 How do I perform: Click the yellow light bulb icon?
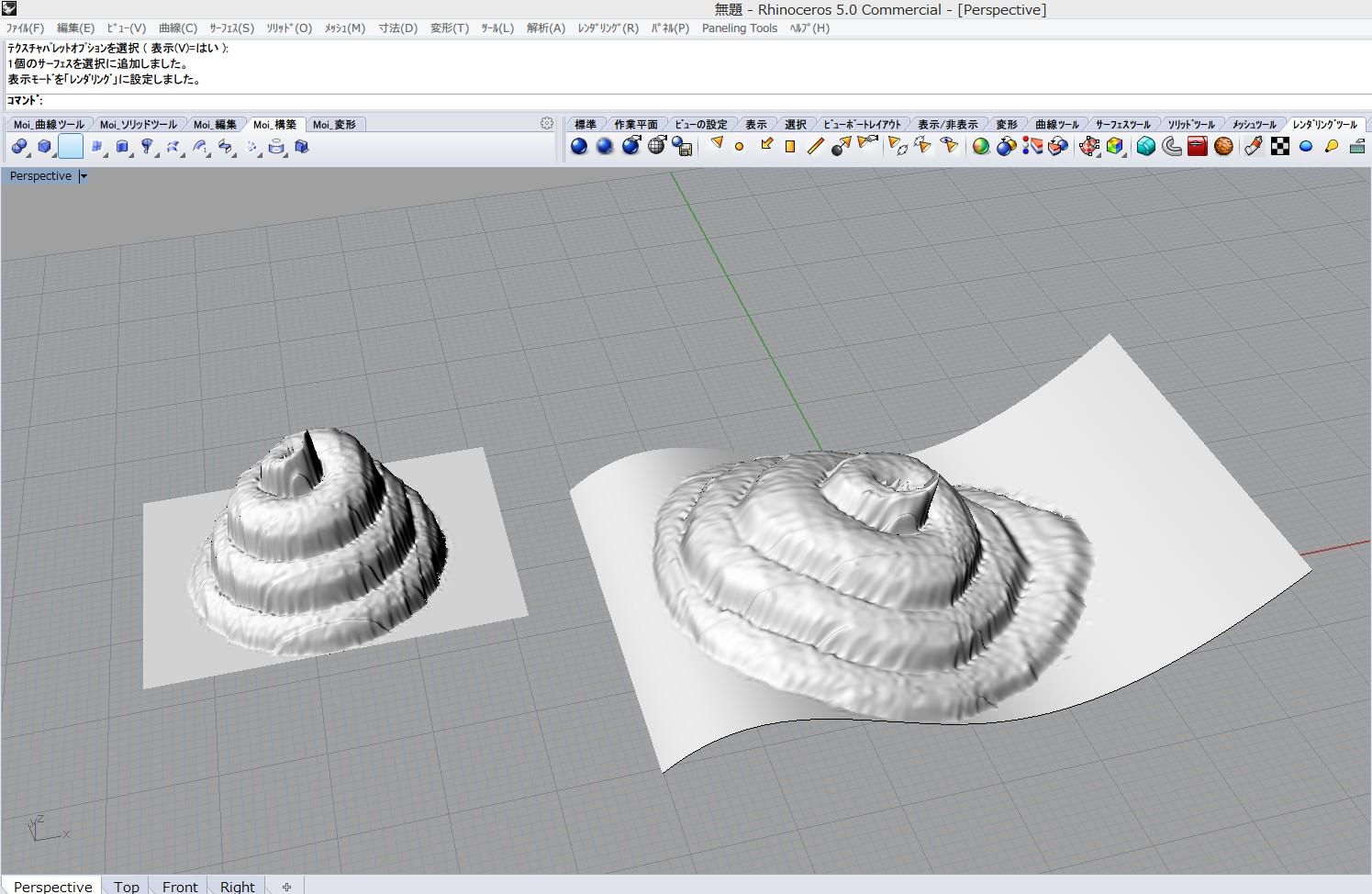[x=1332, y=146]
